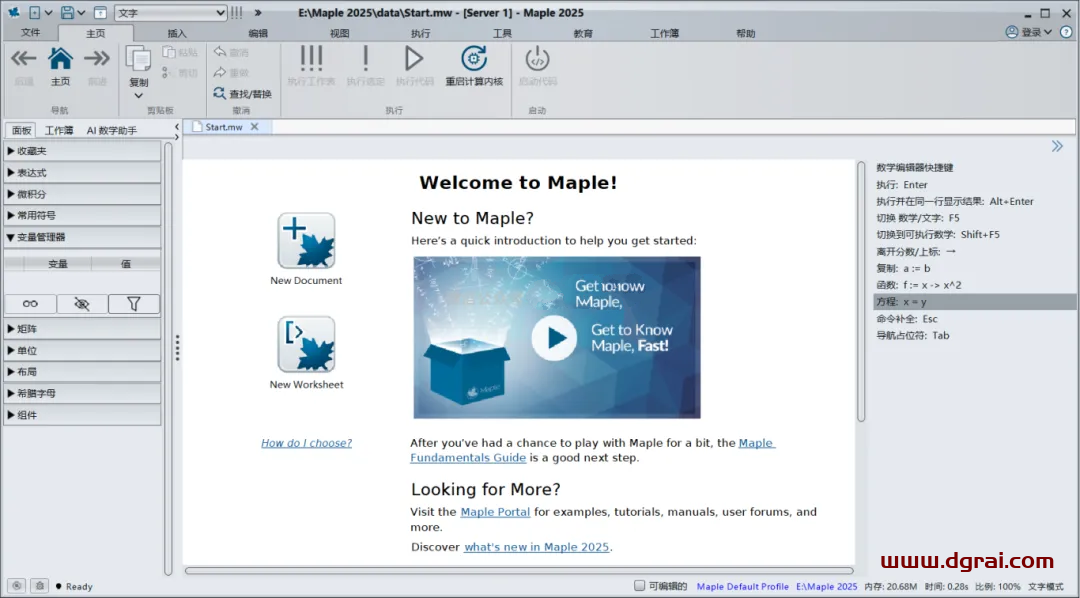Image resolution: width=1080 pixels, height=598 pixels.
Task: Click the copy (复制) icon in ribbon
Action: point(138,60)
